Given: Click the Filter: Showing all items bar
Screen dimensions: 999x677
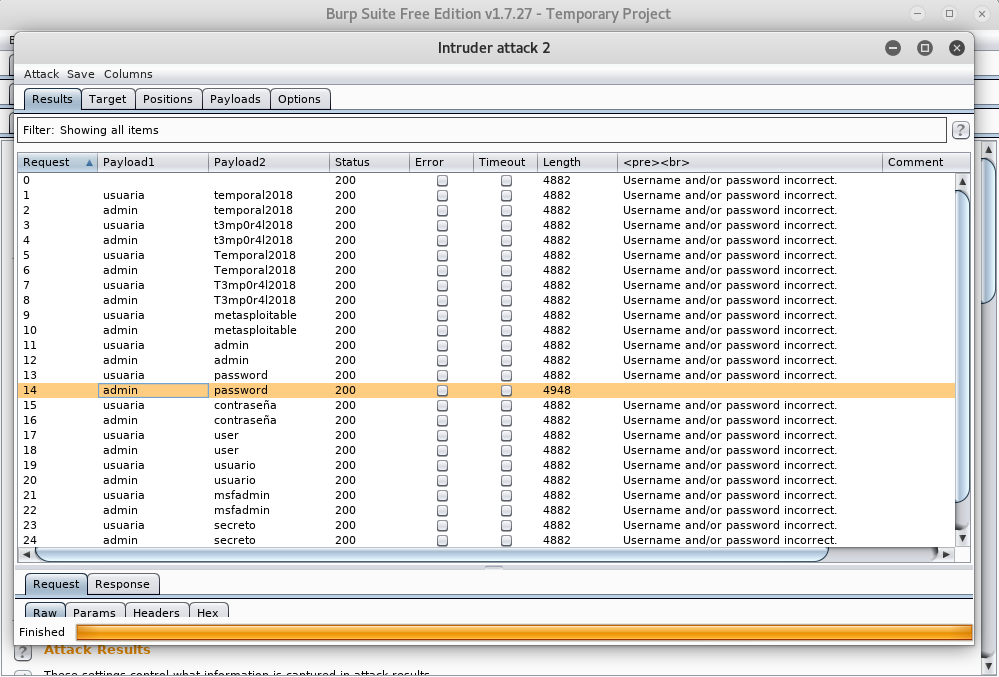Looking at the screenshot, I should pyautogui.click(x=480, y=130).
